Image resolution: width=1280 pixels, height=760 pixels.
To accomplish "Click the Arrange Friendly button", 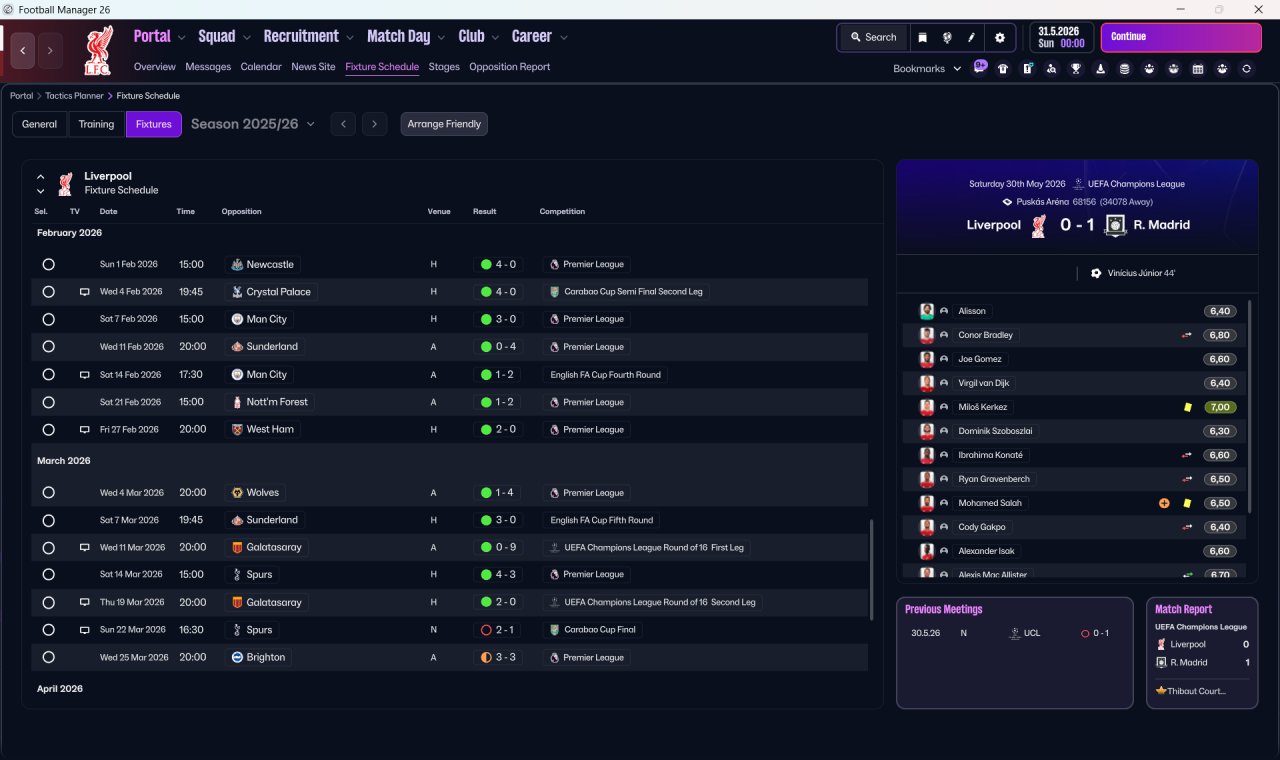I will click(x=444, y=124).
